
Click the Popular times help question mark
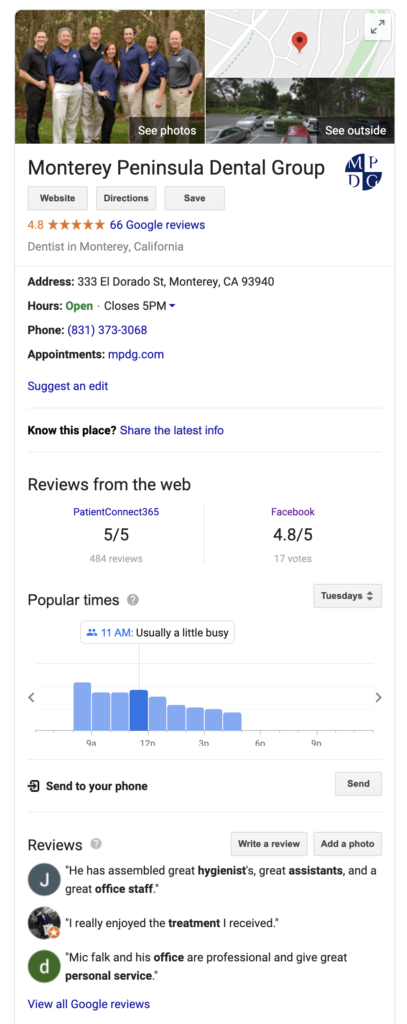pyautogui.click(x=133, y=600)
